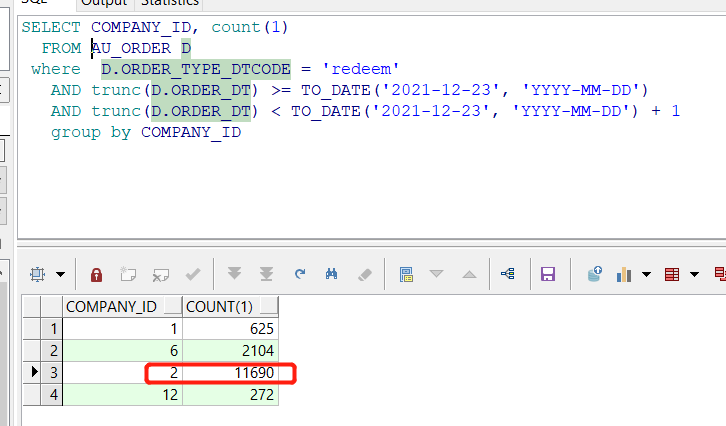
Task: Click count(1) in the SELECT line
Action: click(x=250, y=27)
